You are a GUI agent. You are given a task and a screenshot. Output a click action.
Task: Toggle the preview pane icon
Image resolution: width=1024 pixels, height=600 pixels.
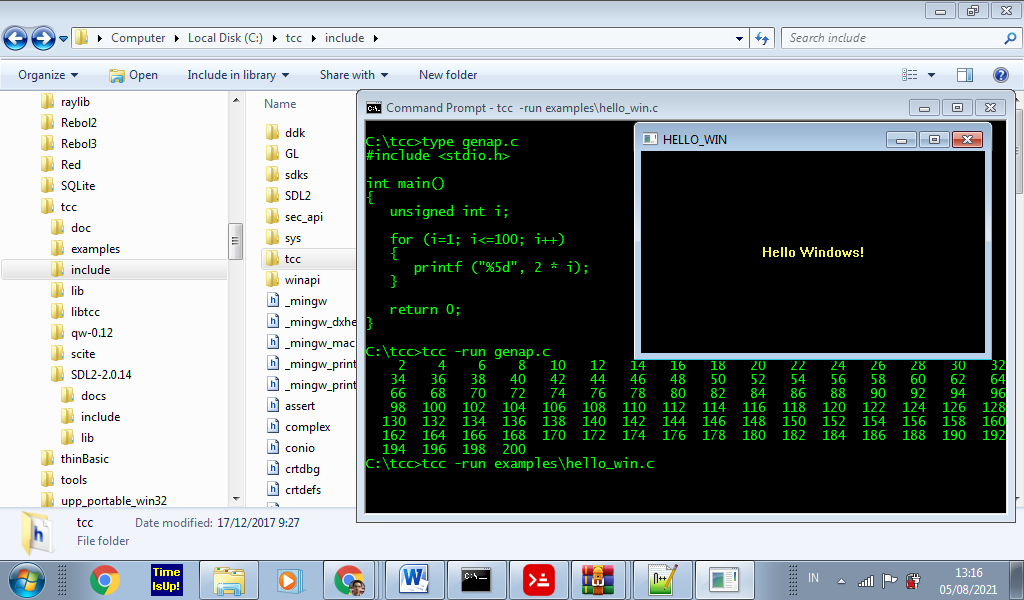click(965, 75)
